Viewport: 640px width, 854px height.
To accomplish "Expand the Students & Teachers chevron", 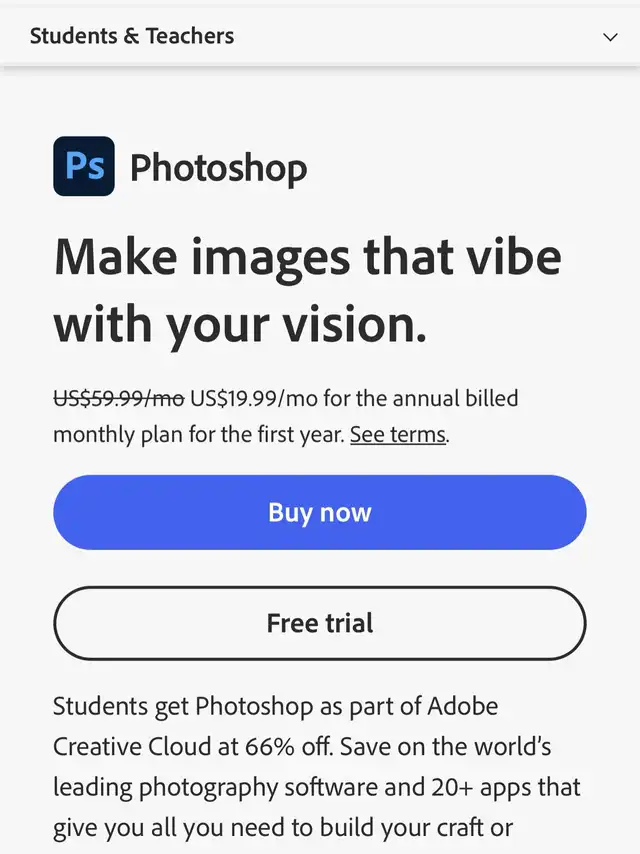I will (x=611, y=37).
